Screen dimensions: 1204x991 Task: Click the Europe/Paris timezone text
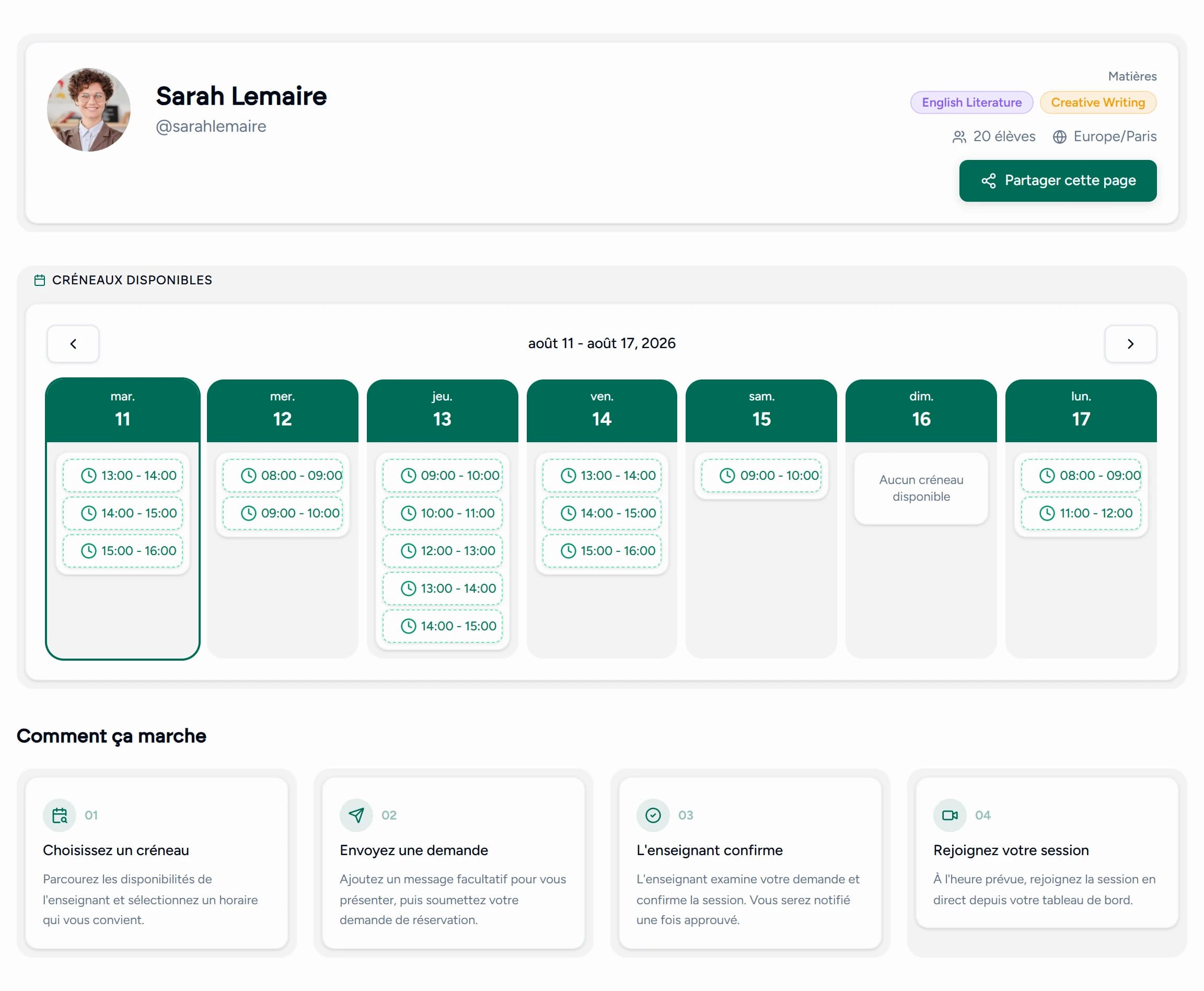coord(1115,136)
